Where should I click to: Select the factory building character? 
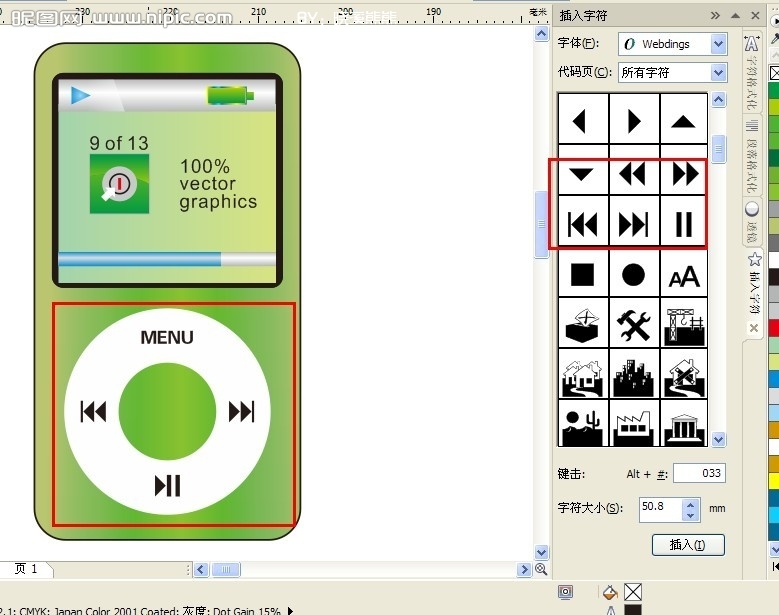point(634,424)
